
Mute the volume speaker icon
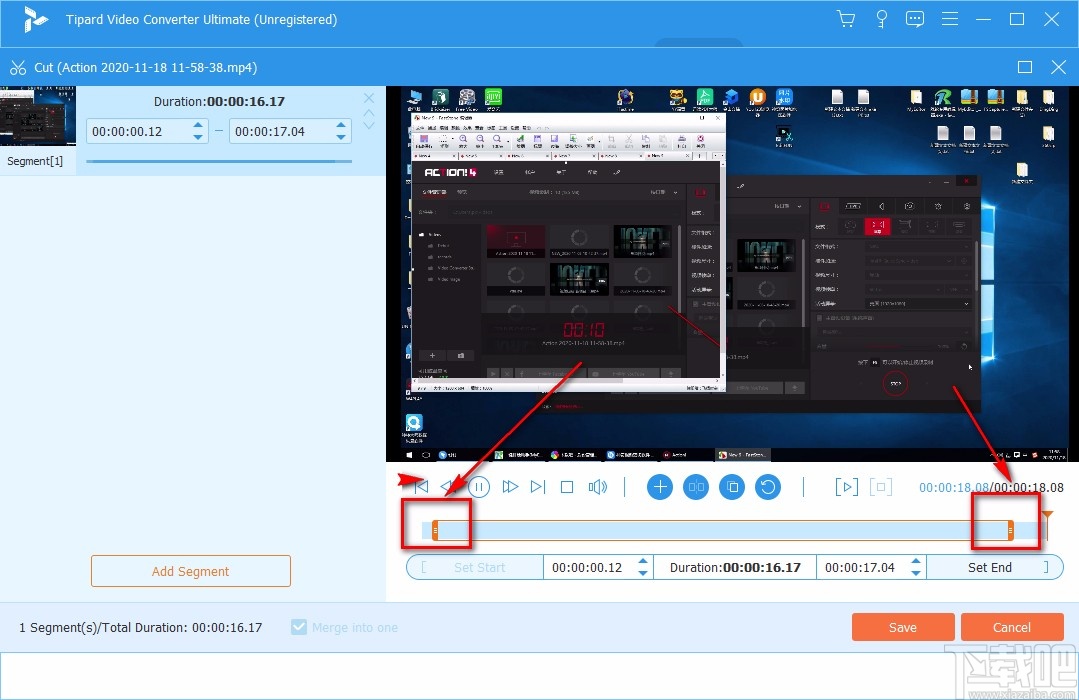[597, 487]
